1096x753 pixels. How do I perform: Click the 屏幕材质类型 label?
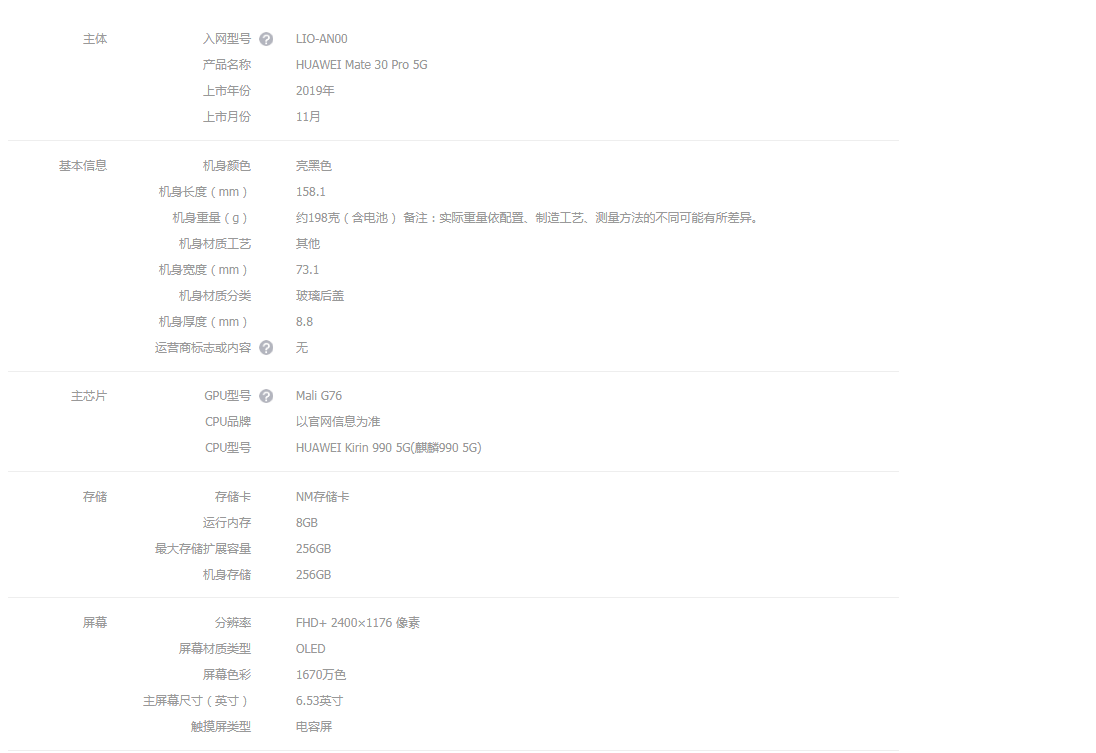click(215, 649)
